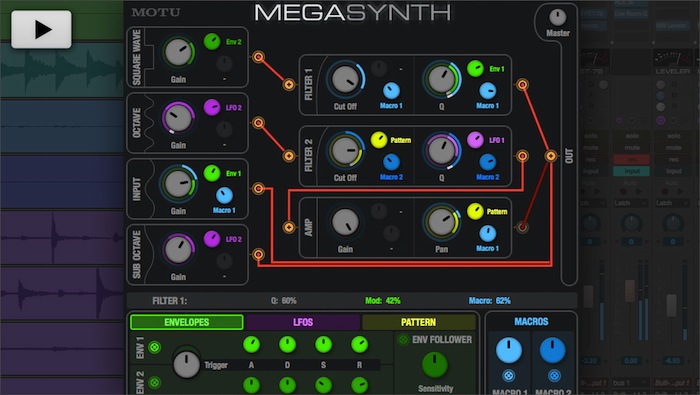
Task: Click the Square Wave Gain knob
Action: (x=178, y=52)
